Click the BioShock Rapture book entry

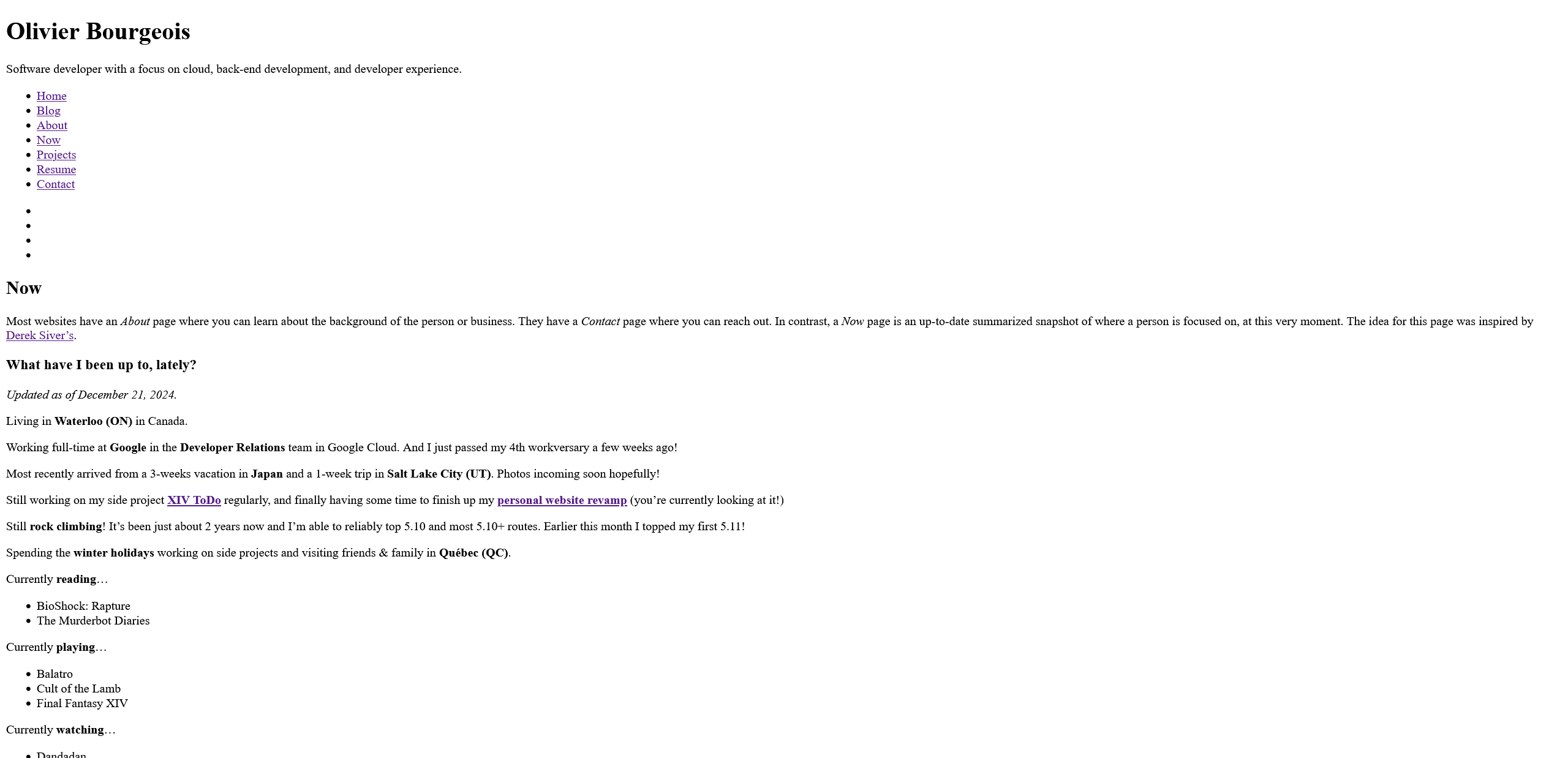point(83,606)
